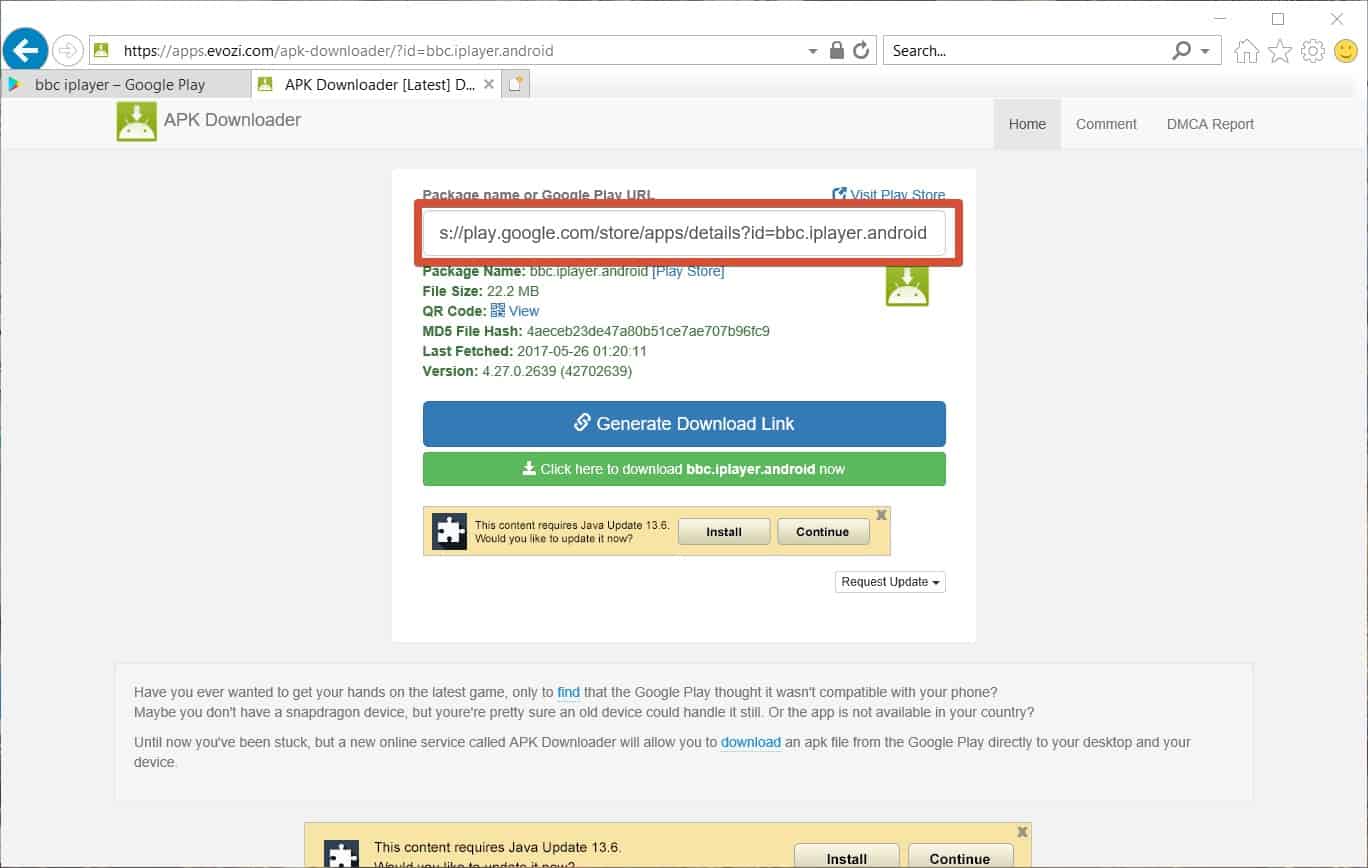The height and width of the screenshot is (868, 1368).
Task: Click Continue in the upper Java Update banner
Action: tap(823, 532)
